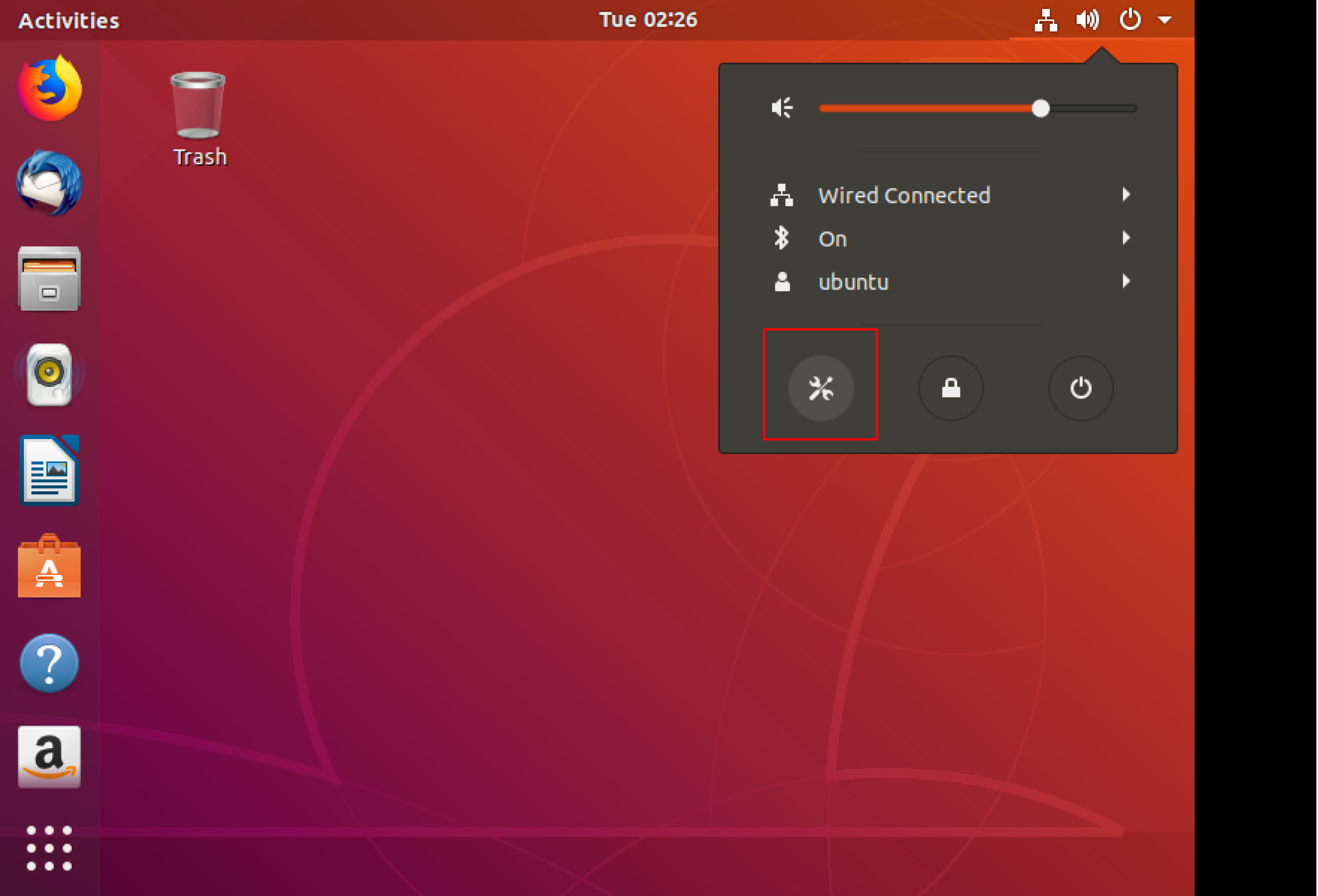
Task: Collapse system menu via top-bar arrow
Action: tap(1165, 20)
